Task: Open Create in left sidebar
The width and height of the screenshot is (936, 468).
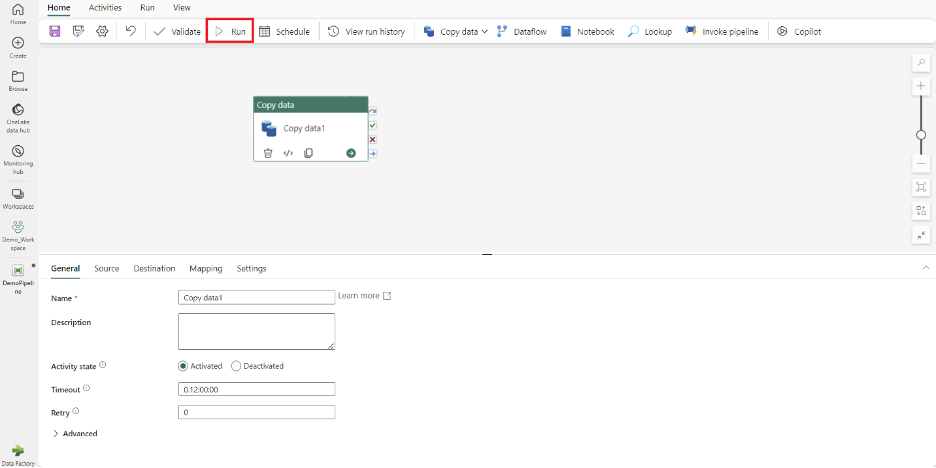Action: point(18,48)
